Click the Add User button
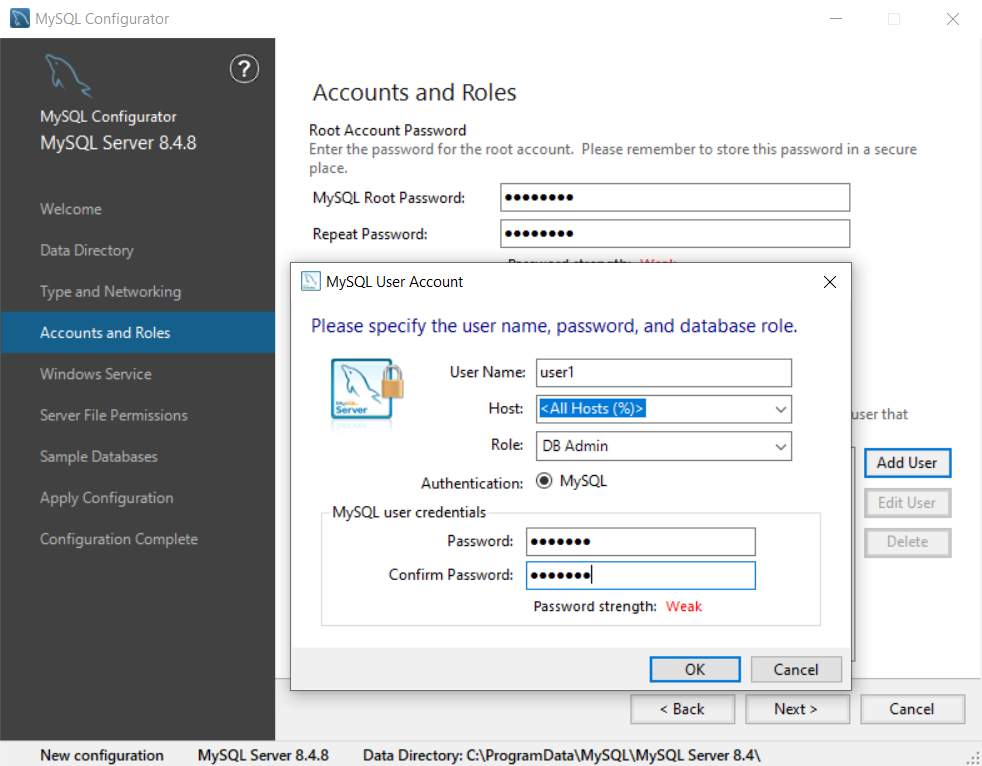Image resolution: width=982 pixels, height=766 pixels. (x=907, y=463)
